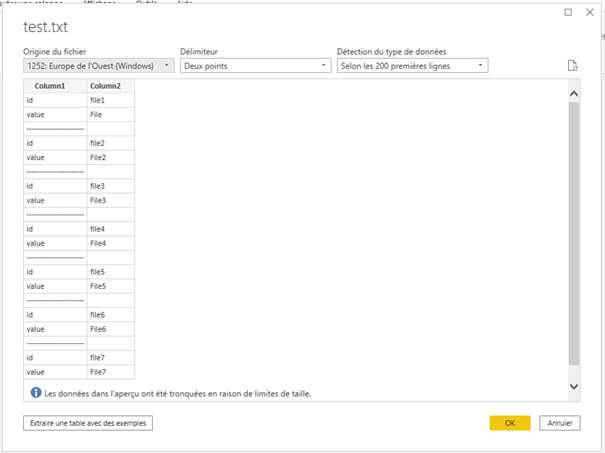Click the cell containing file4

pyautogui.click(x=111, y=229)
